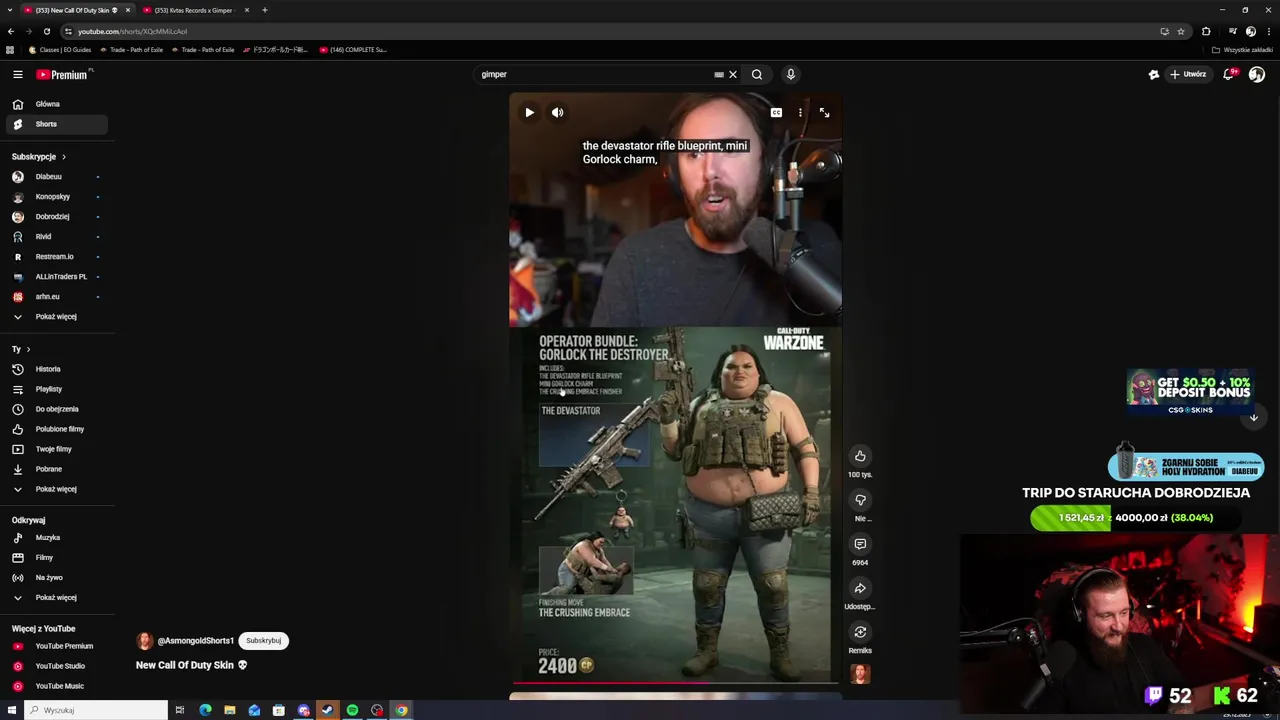The height and width of the screenshot is (720, 1280).
Task: Open the Do obejrzenia list
Action: (x=57, y=409)
